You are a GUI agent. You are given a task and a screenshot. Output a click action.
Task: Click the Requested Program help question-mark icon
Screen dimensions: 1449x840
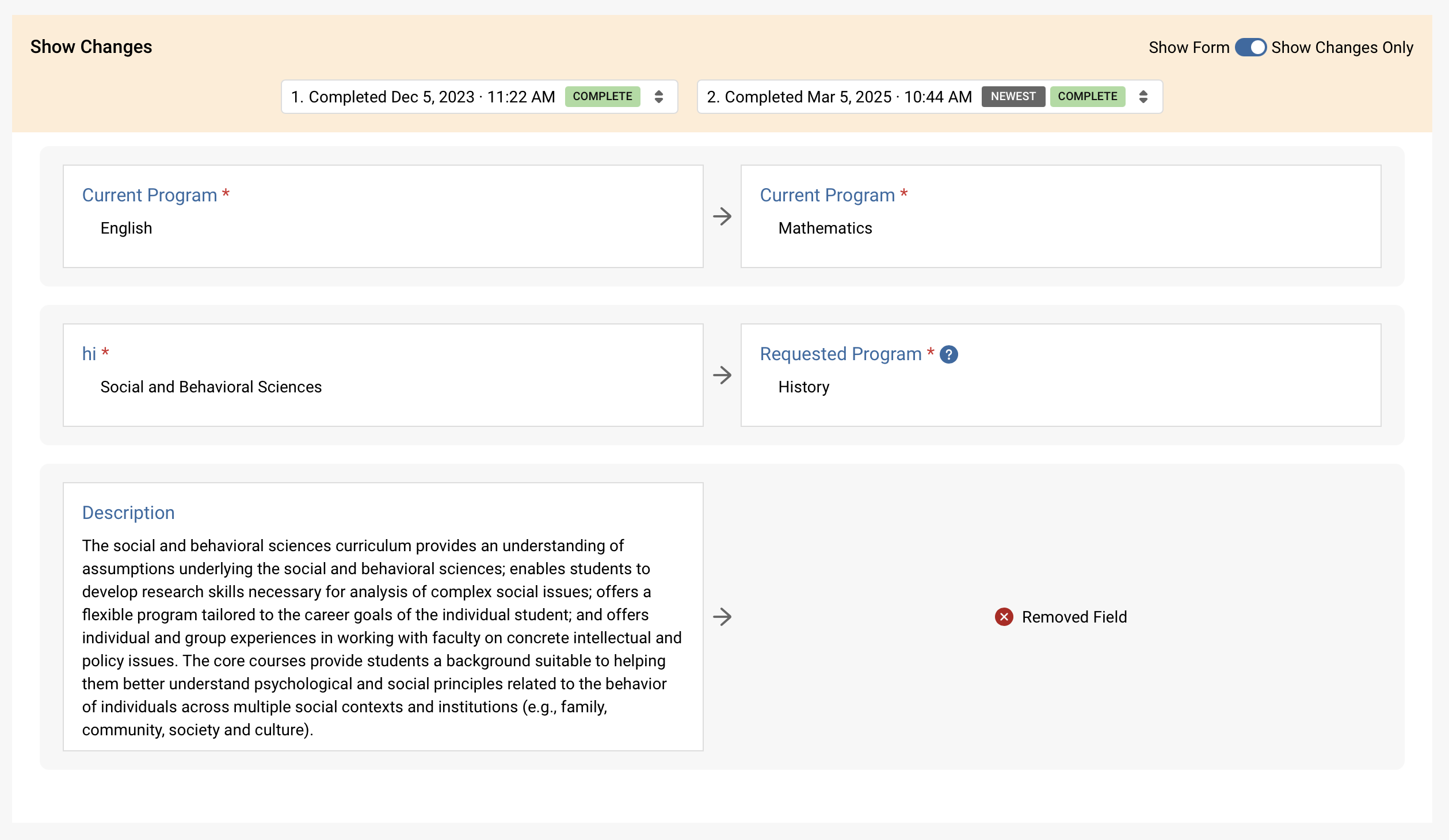pos(948,354)
